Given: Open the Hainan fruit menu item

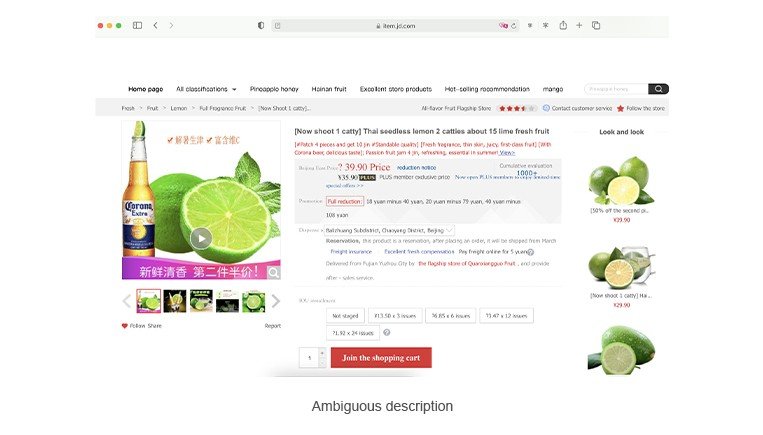Looking at the screenshot, I should point(329,89).
